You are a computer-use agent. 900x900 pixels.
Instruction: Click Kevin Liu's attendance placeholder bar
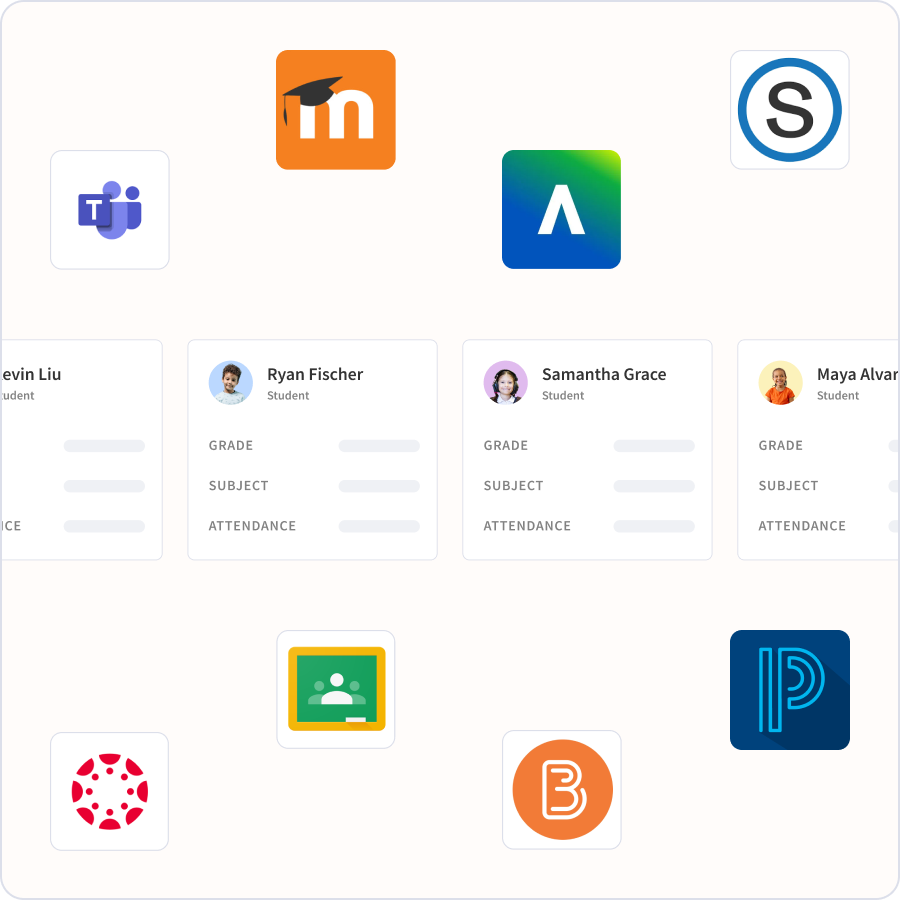(x=104, y=526)
